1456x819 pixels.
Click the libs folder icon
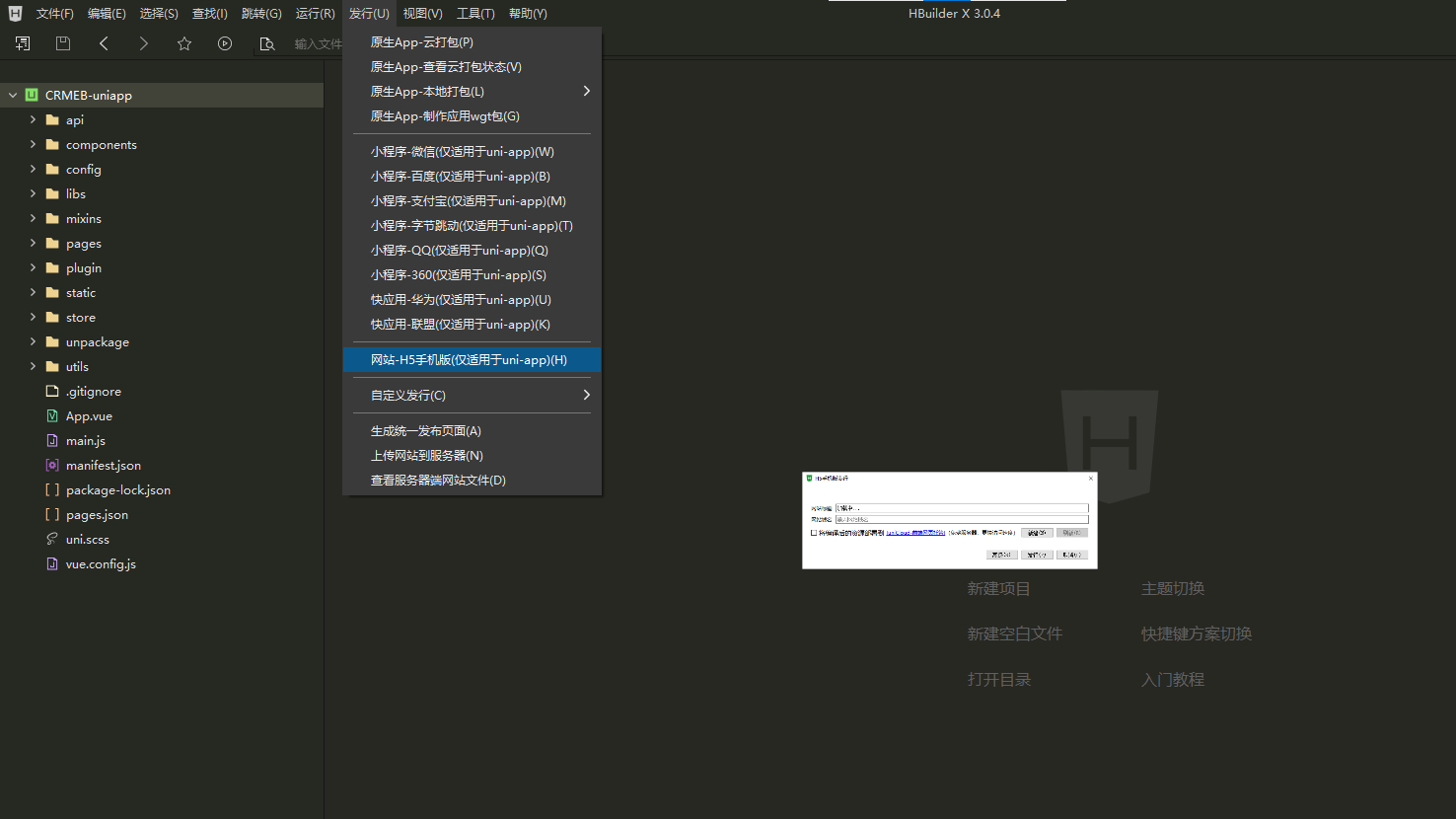(x=52, y=193)
